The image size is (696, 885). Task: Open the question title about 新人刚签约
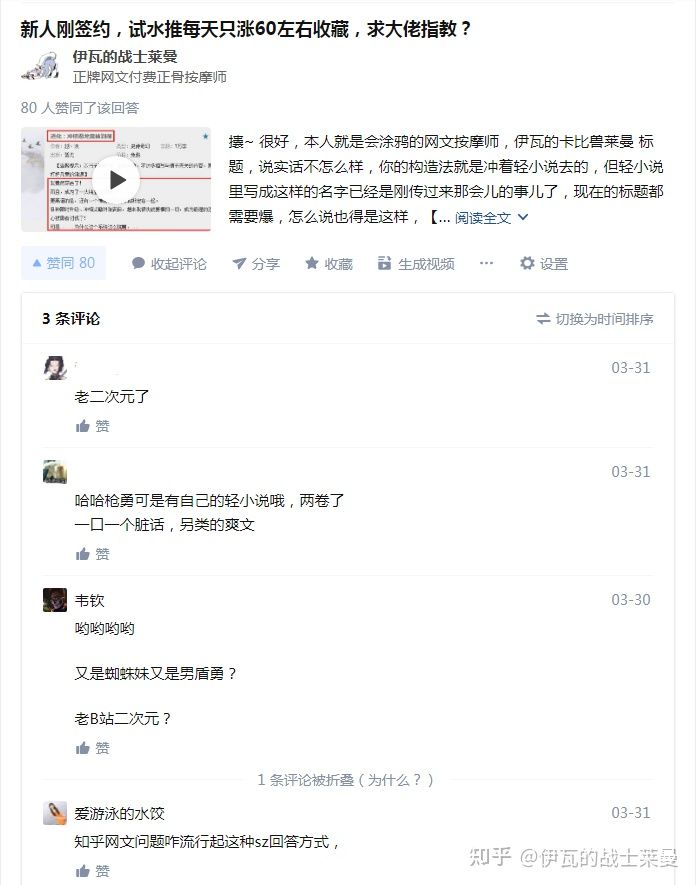coord(246,29)
